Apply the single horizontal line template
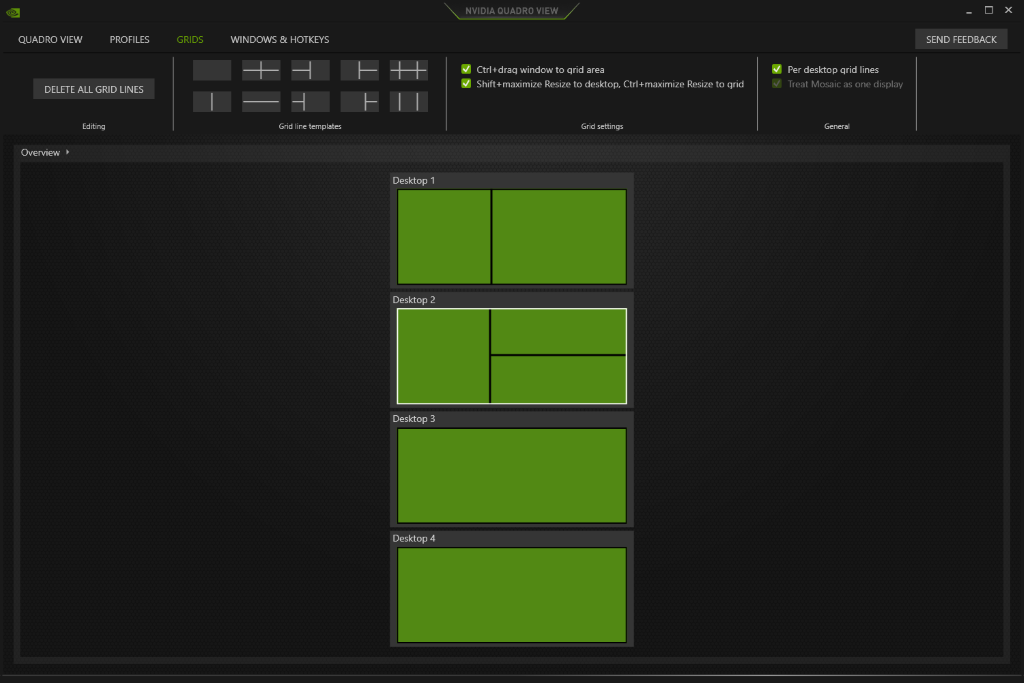The image size is (1024, 683). [261, 101]
